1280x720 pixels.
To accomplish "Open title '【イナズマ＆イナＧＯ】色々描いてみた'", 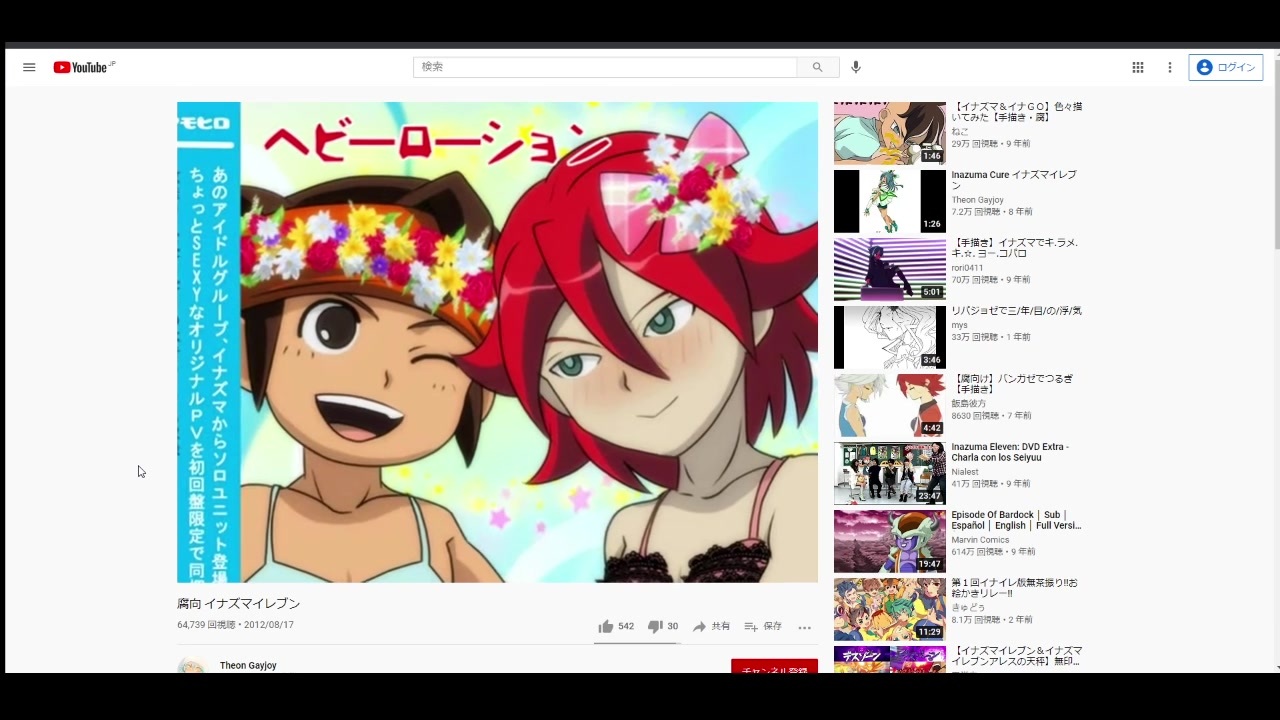I will tap(1016, 112).
